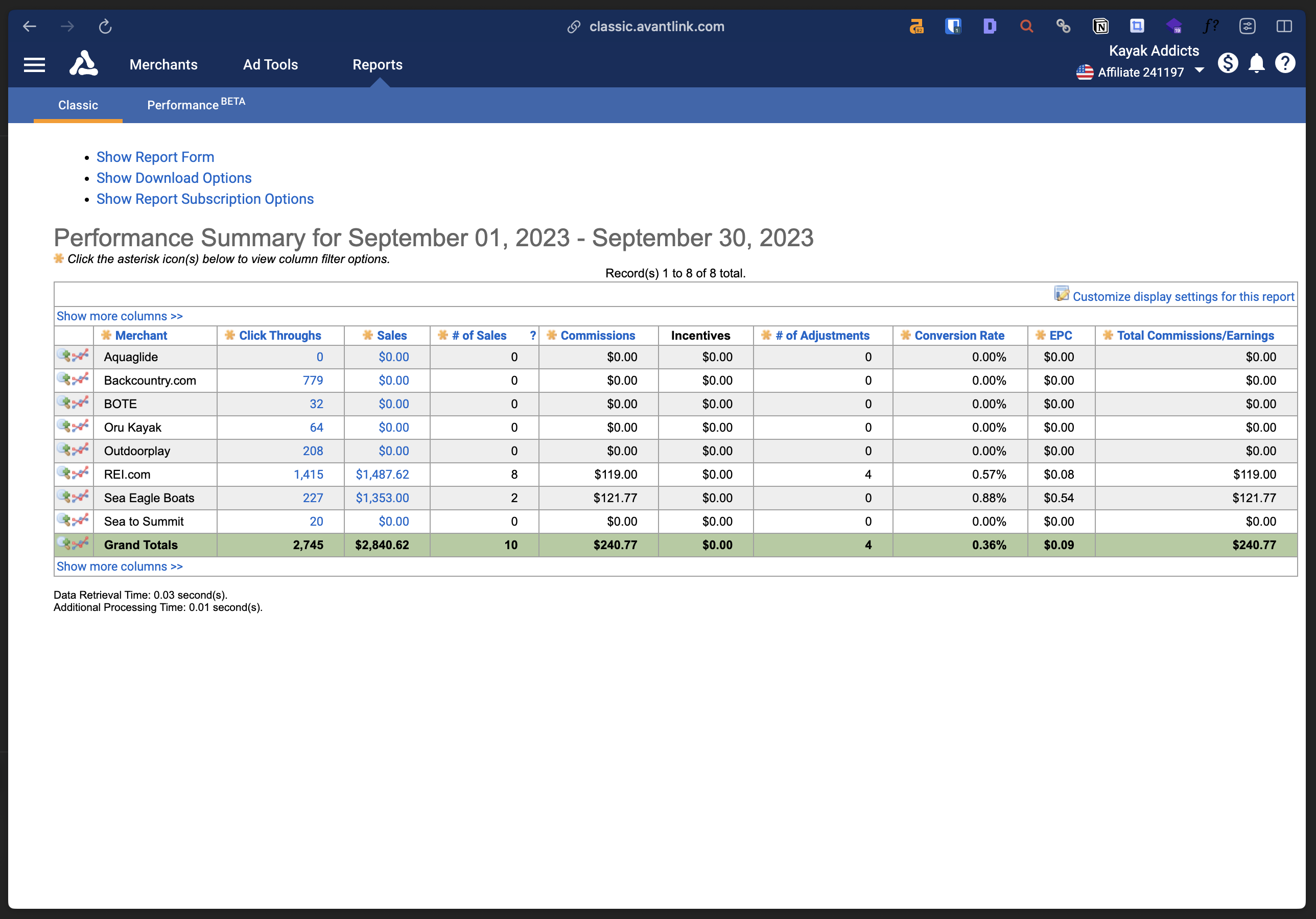Click the trend chart icon for Sea to Summit
Image resolution: width=1316 pixels, height=919 pixels.
point(81,520)
